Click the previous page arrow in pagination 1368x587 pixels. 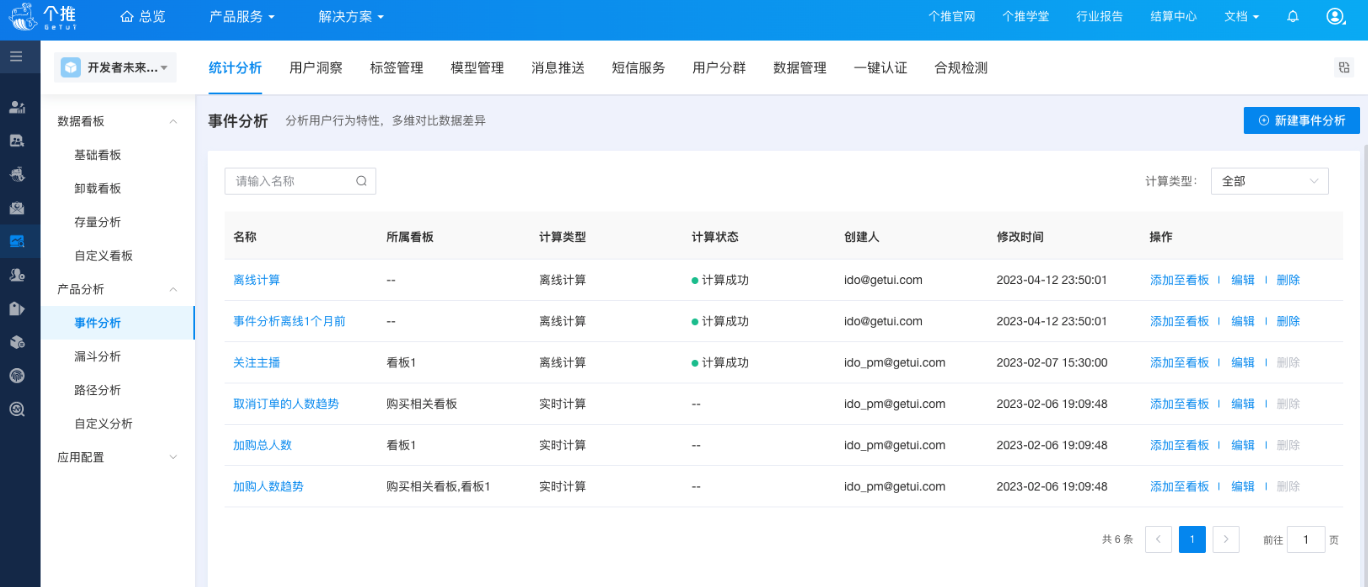[1158, 539]
